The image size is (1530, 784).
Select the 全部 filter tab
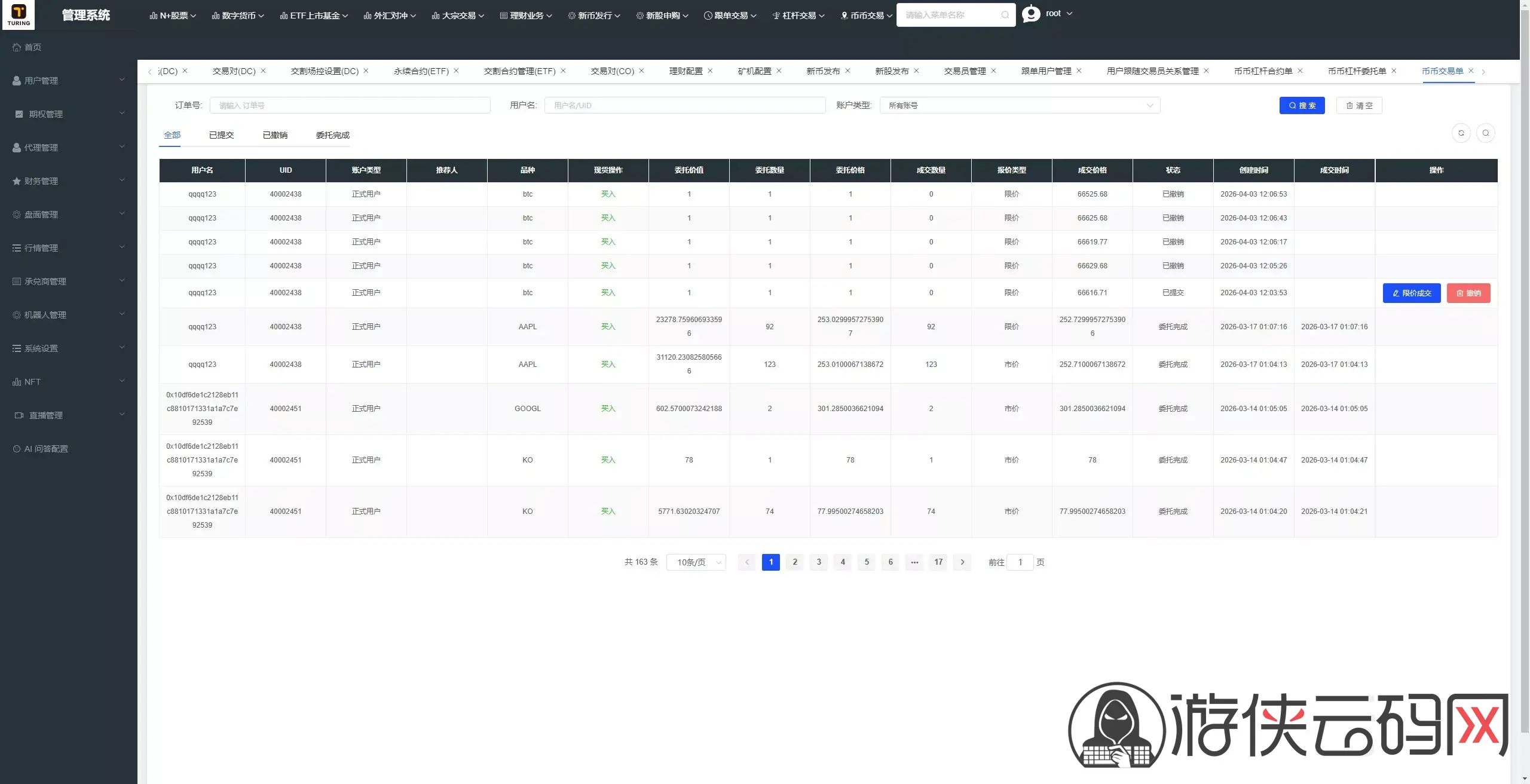click(x=172, y=135)
